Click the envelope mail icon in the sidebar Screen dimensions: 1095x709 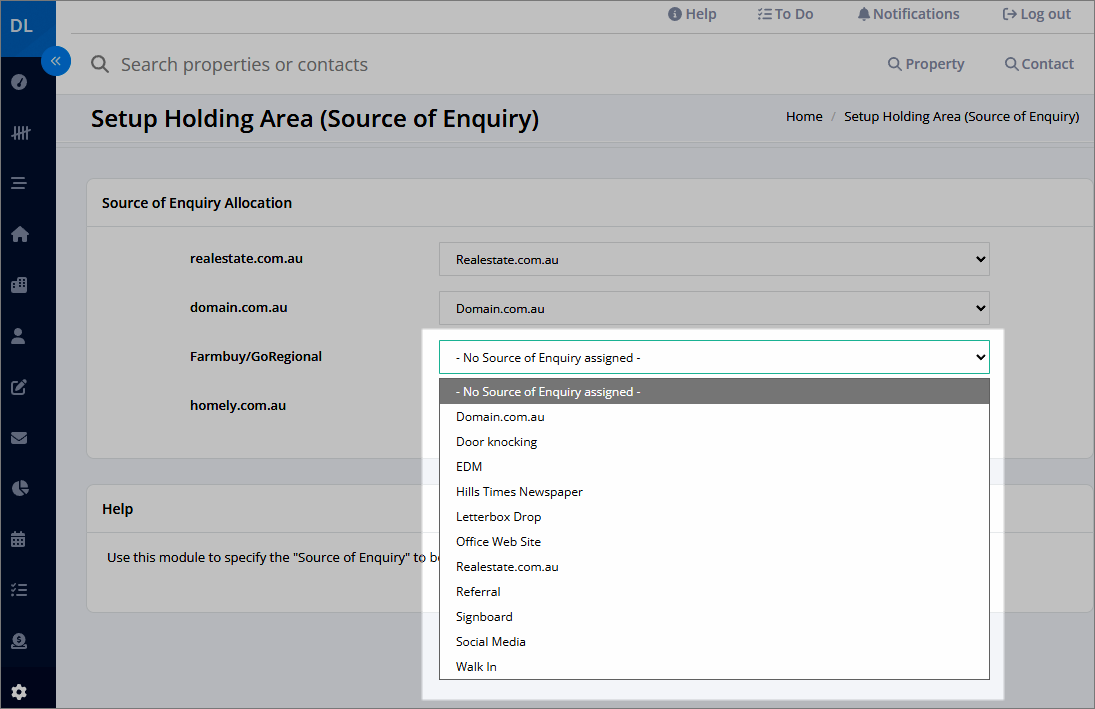tap(19, 438)
